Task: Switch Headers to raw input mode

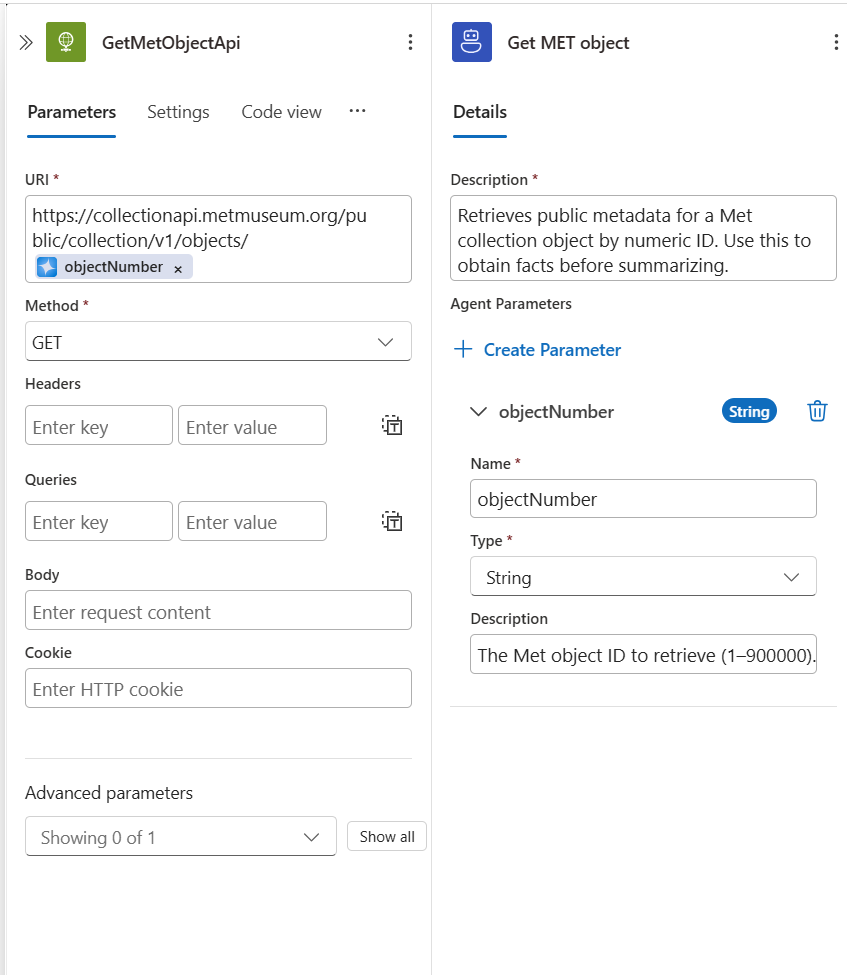Action: point(392,425)
